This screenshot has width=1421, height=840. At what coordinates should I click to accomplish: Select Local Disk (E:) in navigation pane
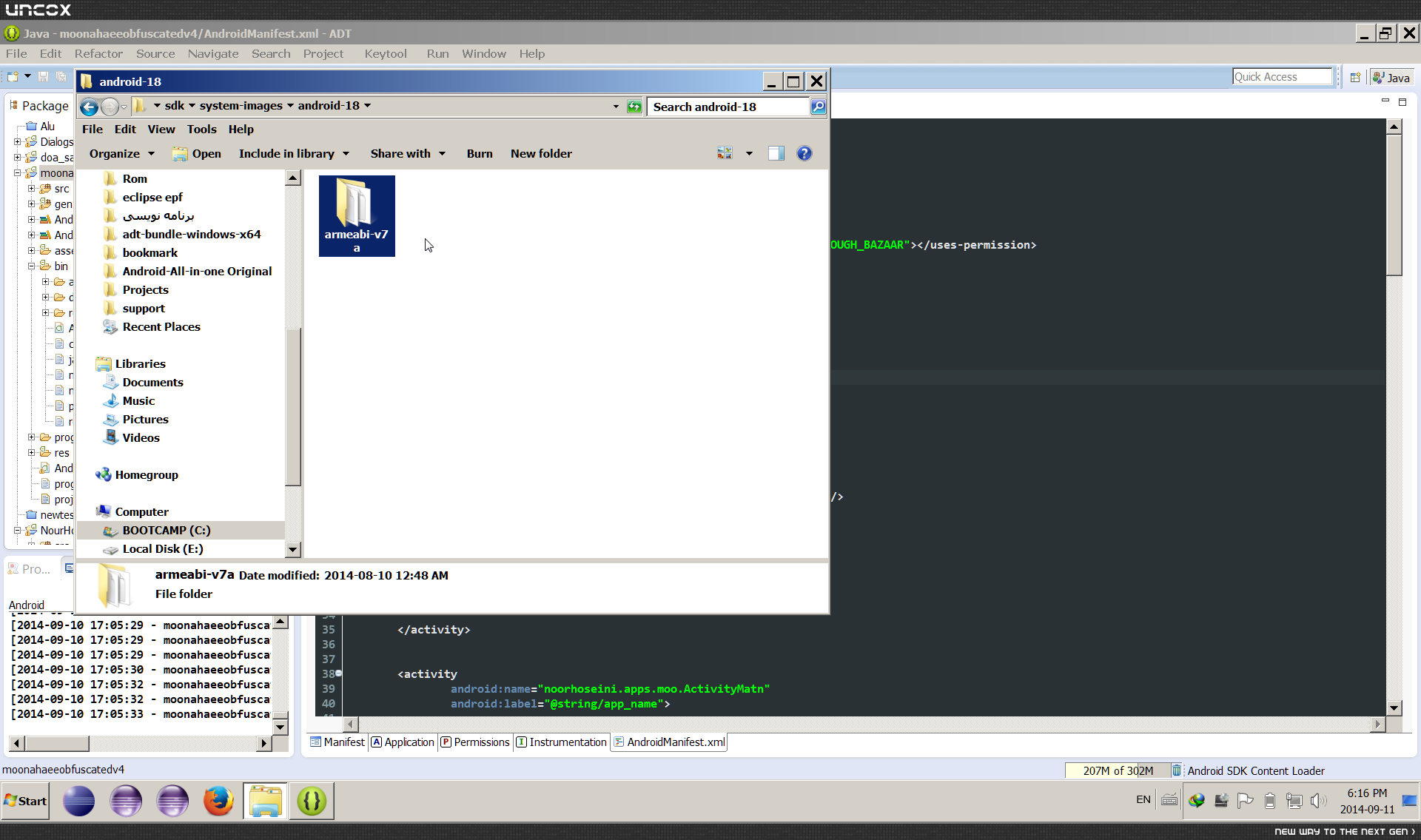click(181, 549)
